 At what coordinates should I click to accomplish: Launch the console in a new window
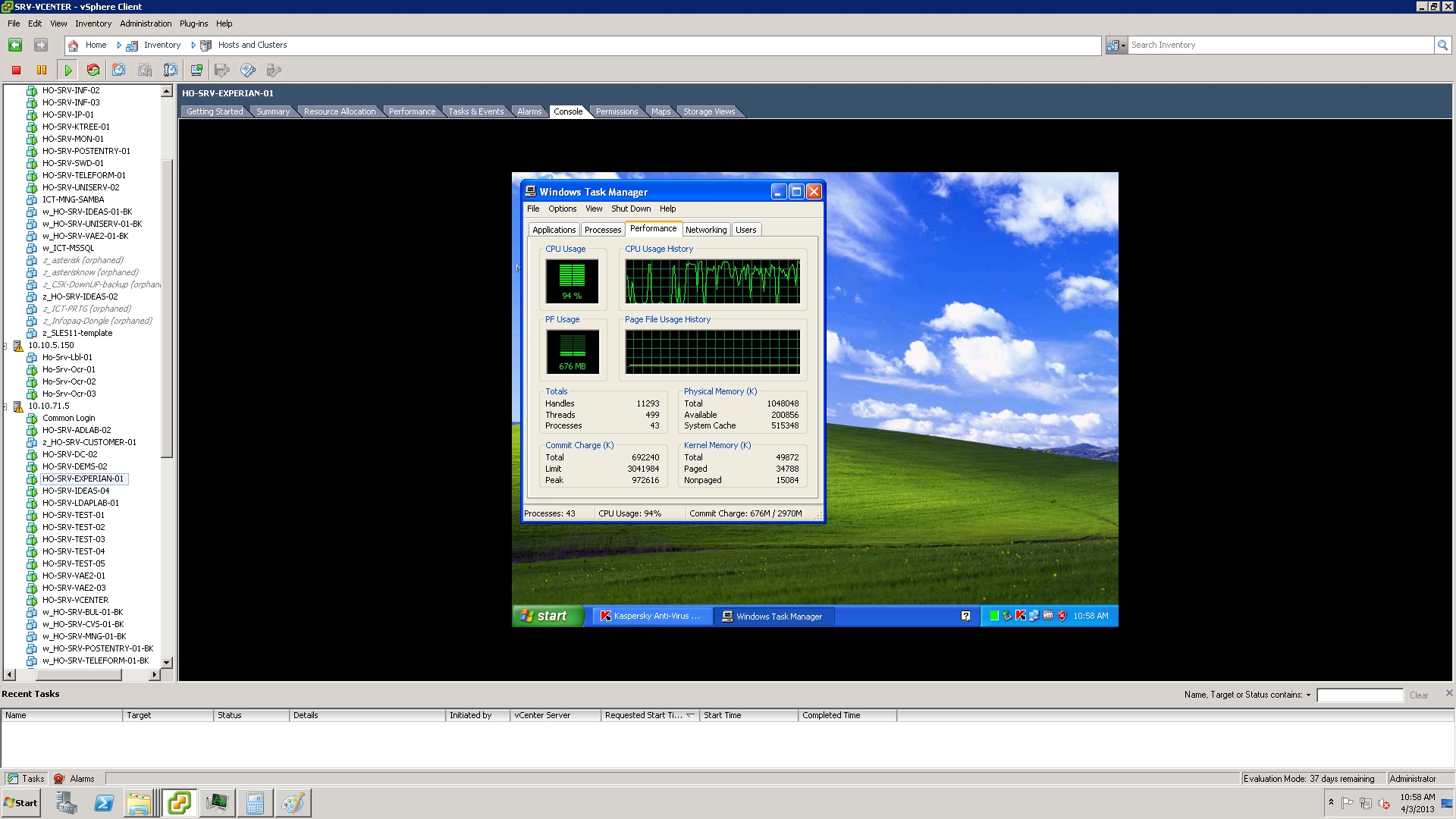(196, 70)
